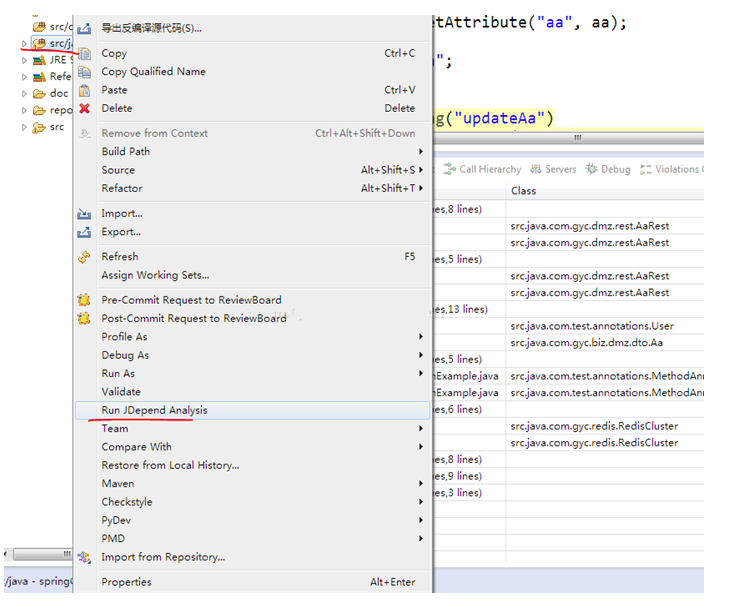This screenshot has height=601, width=735.
Task: Open the Maven submenu
Action: click(253, 484)
